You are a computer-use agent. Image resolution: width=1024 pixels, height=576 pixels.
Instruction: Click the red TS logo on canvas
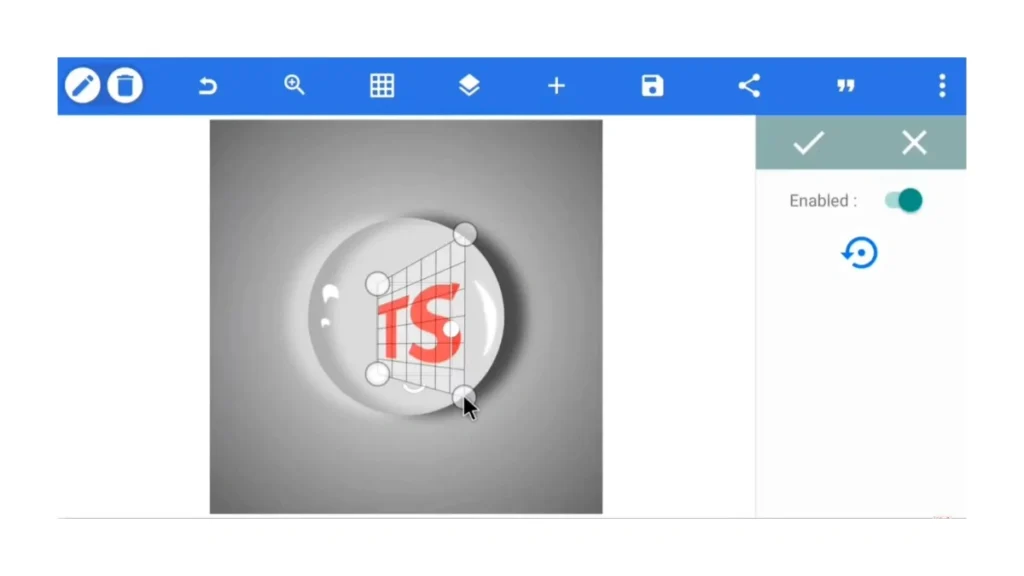pyautogui.click(x=420, y=325)
